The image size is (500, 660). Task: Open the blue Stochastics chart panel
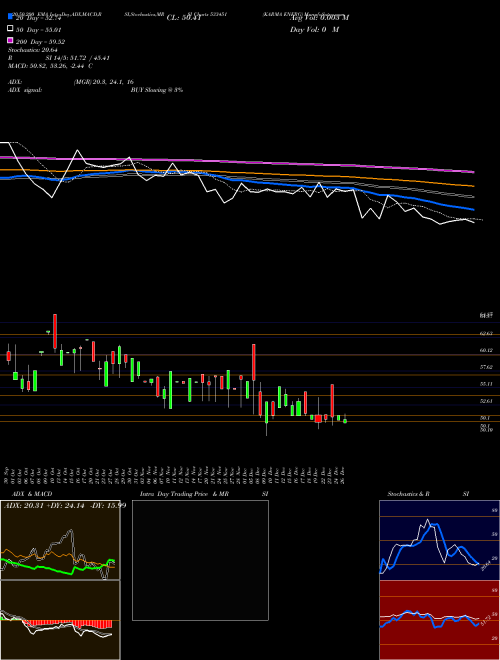click(x=439, y=540)
